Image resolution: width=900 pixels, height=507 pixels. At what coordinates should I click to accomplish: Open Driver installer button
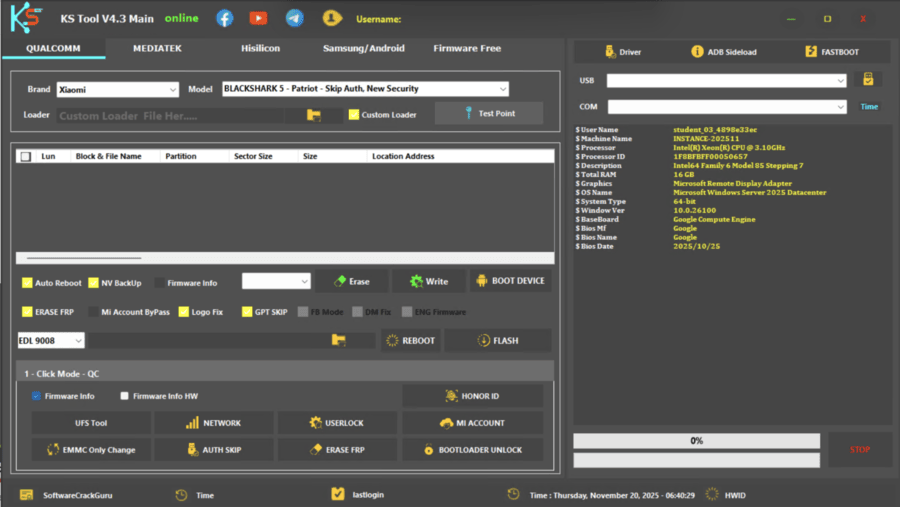623,52
